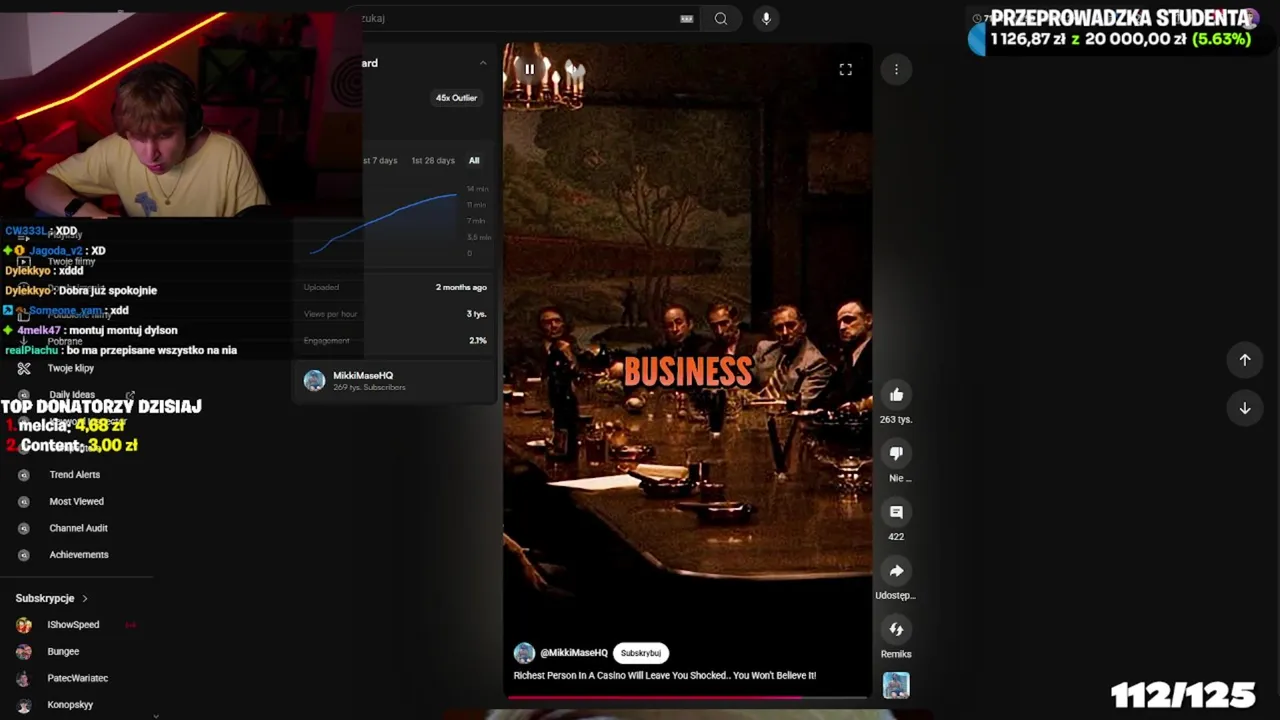Click the IShowSpeed channel avatar
Viewport: 1280px width, 720px height.
point(24,625)
